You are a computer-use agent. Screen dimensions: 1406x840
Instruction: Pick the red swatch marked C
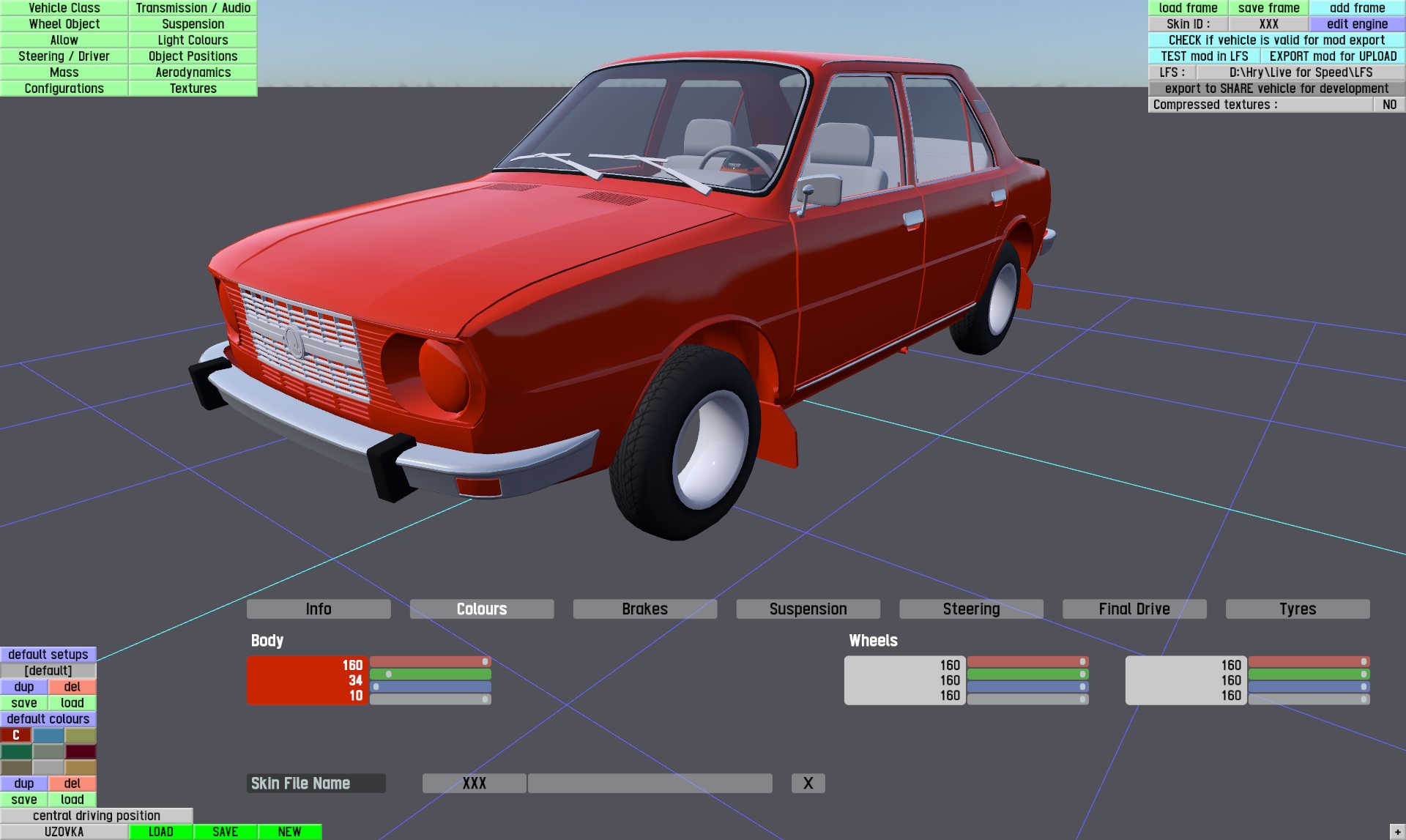(16, 735)
